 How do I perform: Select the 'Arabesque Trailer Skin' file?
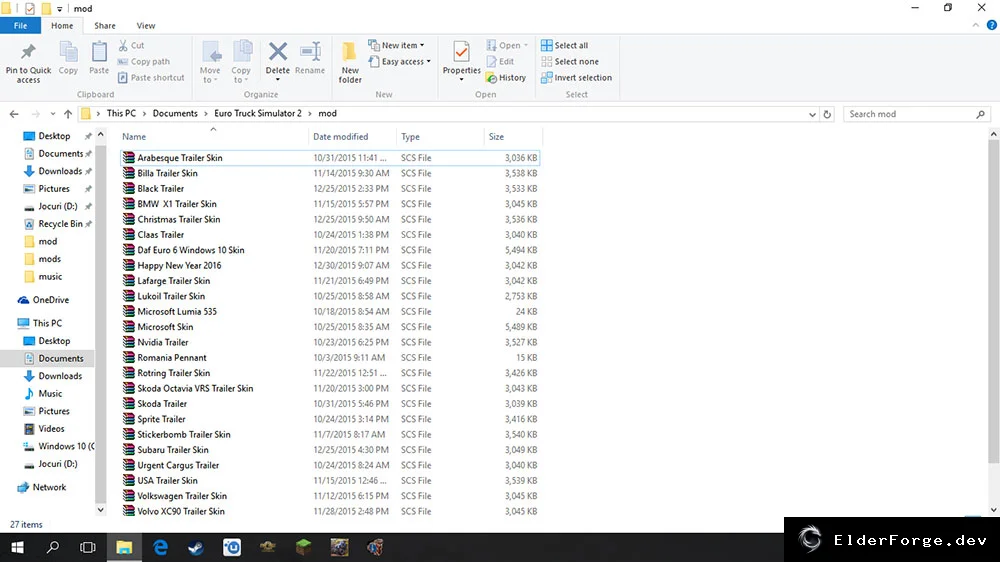[x=330, y=158]
